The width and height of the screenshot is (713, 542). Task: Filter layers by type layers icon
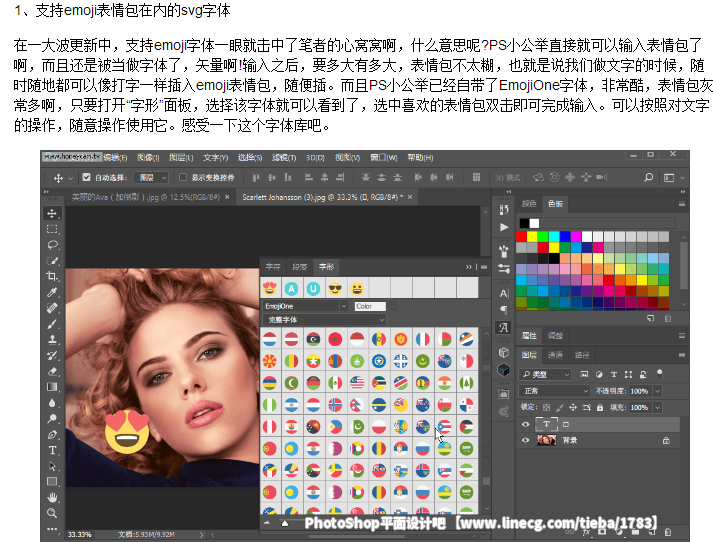(614, 375)
